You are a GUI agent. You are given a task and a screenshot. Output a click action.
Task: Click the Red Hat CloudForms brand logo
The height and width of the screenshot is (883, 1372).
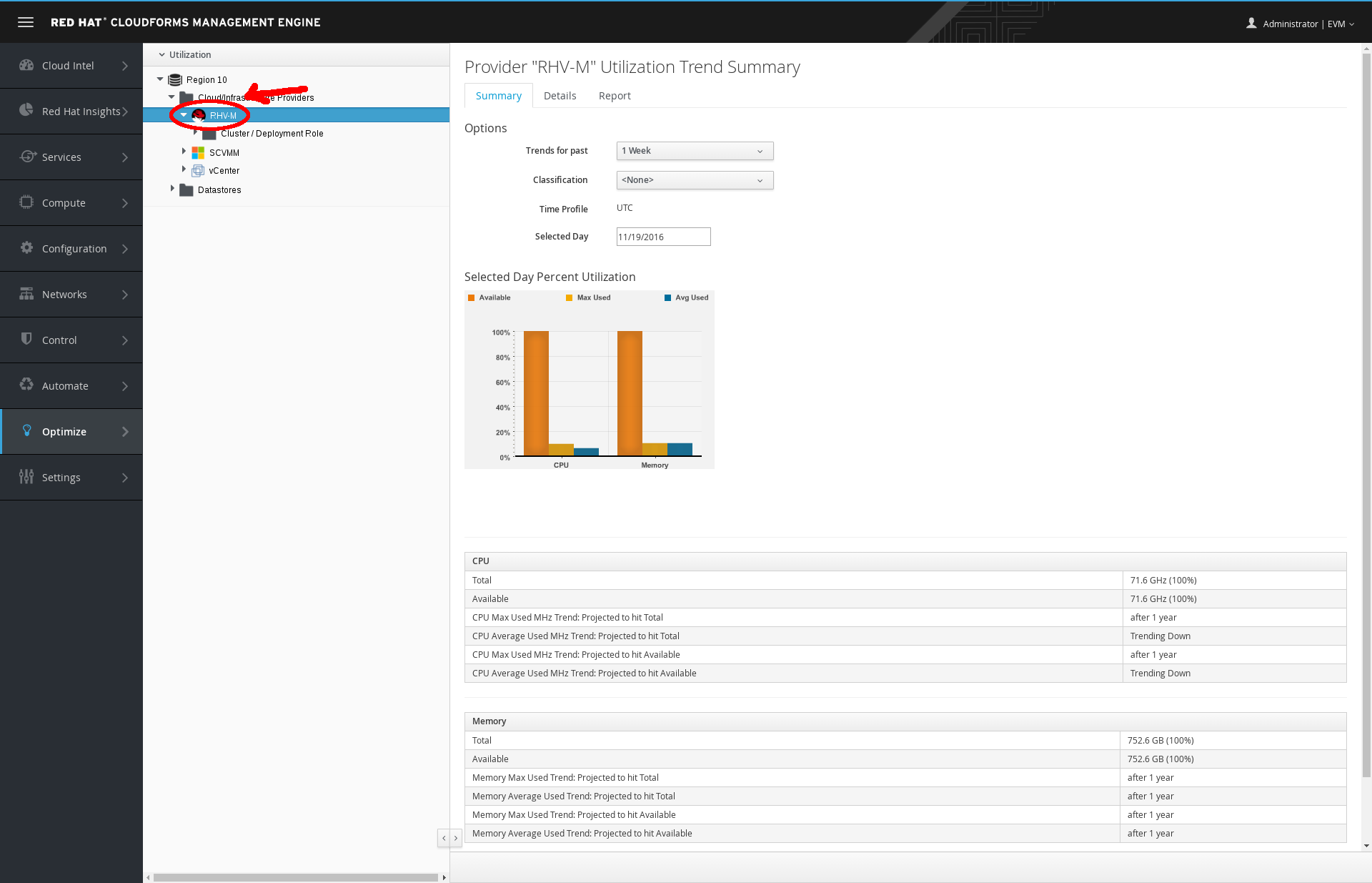click(x=186, y=22)
